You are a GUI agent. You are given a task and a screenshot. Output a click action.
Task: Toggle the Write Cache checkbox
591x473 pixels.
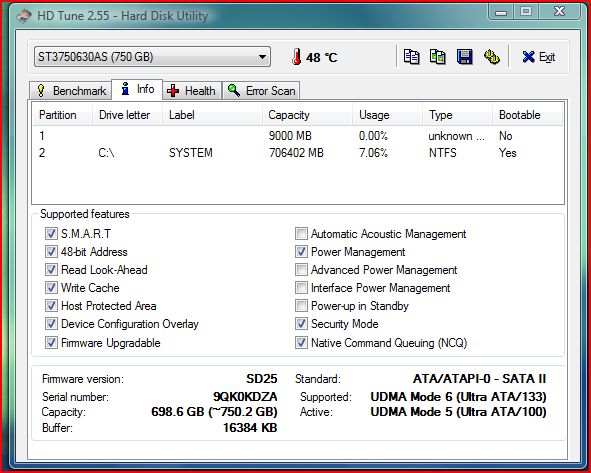(x=51, y=288)
